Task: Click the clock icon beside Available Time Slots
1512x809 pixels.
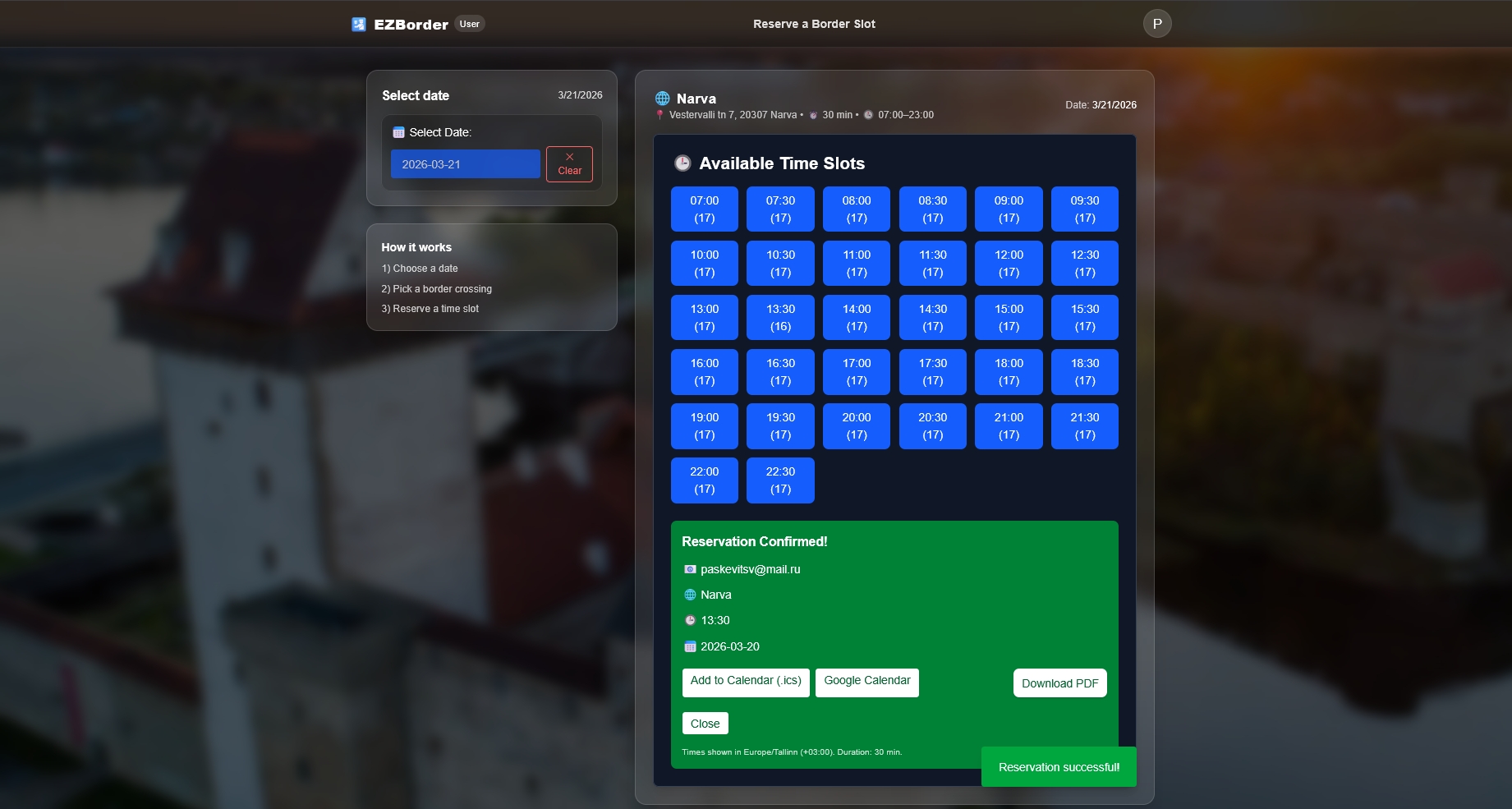Action: pos(682,163)
